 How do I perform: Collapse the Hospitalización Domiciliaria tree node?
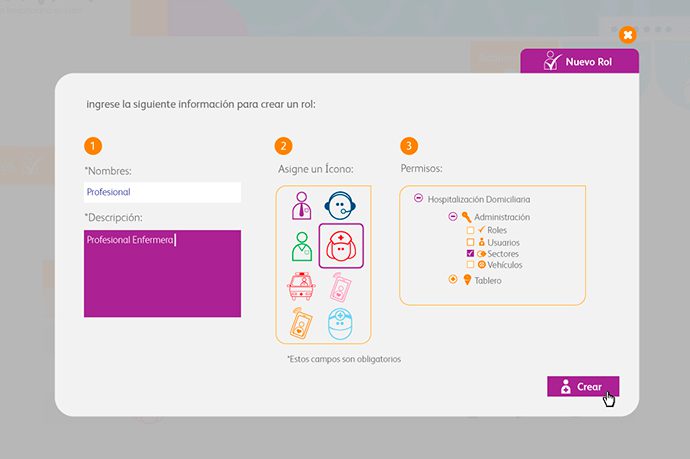click(418, 198)
